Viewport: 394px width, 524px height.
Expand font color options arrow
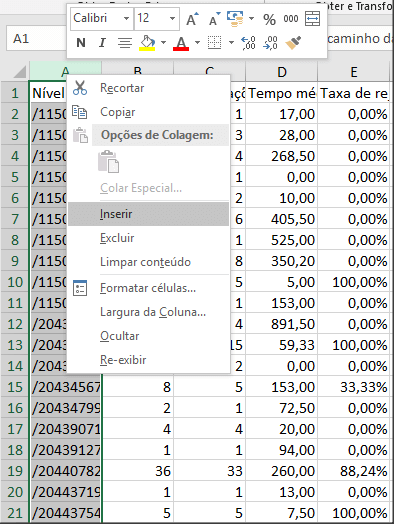(x=197, y=43)
